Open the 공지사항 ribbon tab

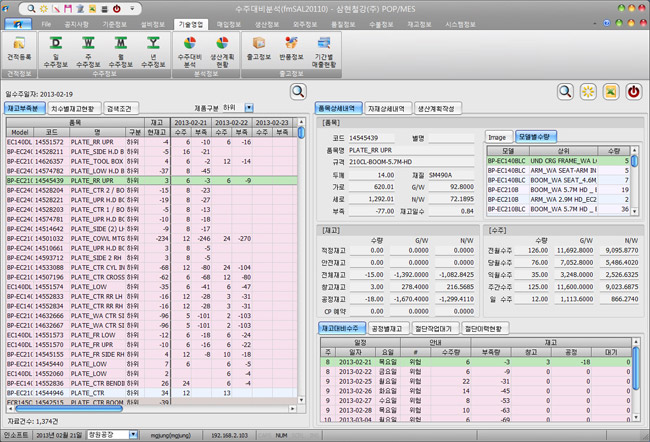click(77, 24)
